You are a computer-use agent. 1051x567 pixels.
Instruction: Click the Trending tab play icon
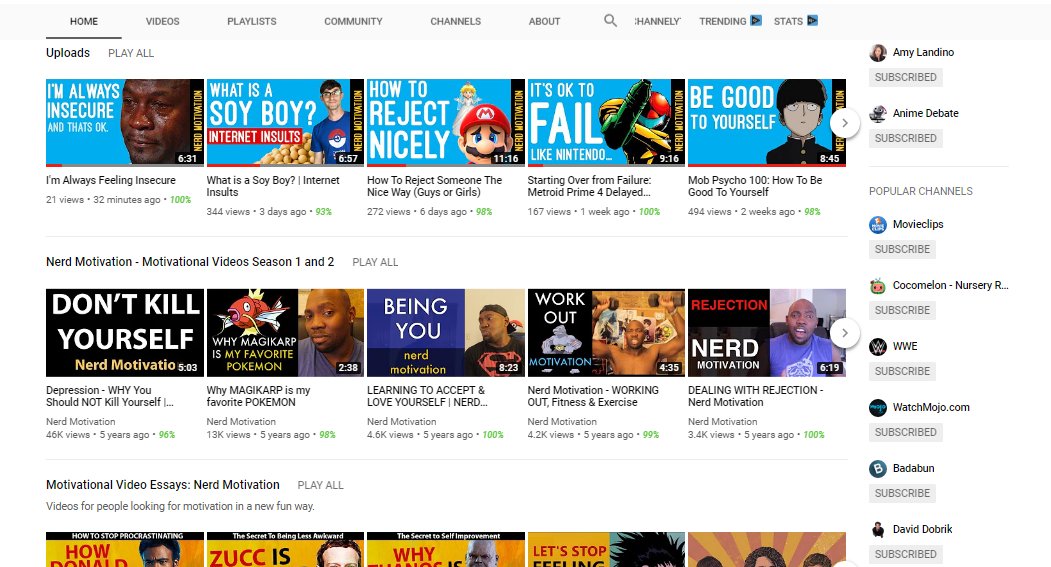(755, 20)
